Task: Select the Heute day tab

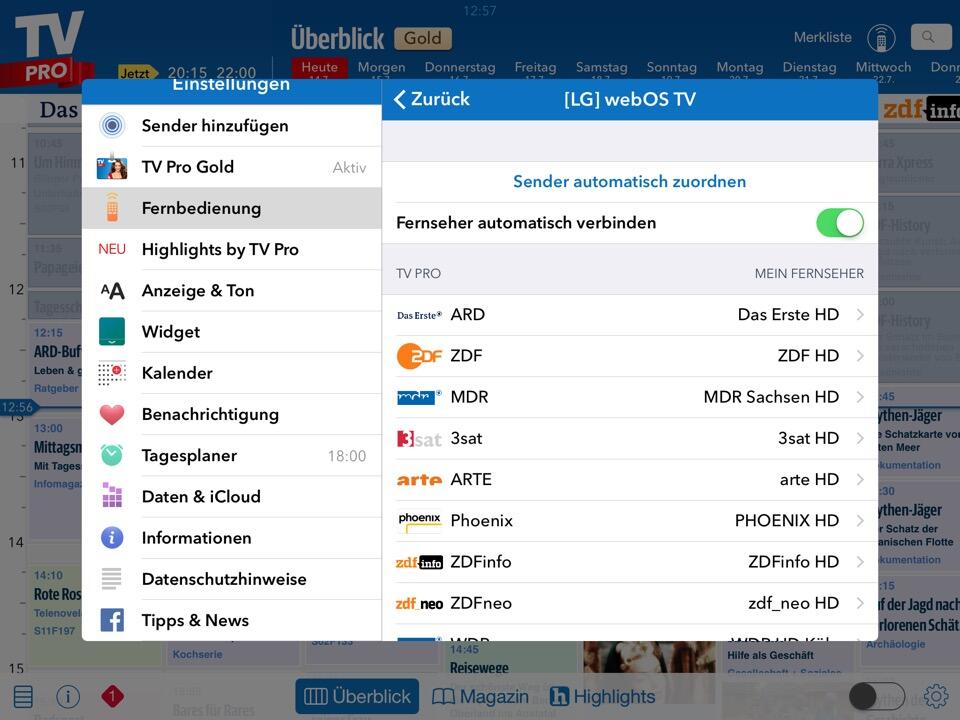Action: (x=320, y=69)
